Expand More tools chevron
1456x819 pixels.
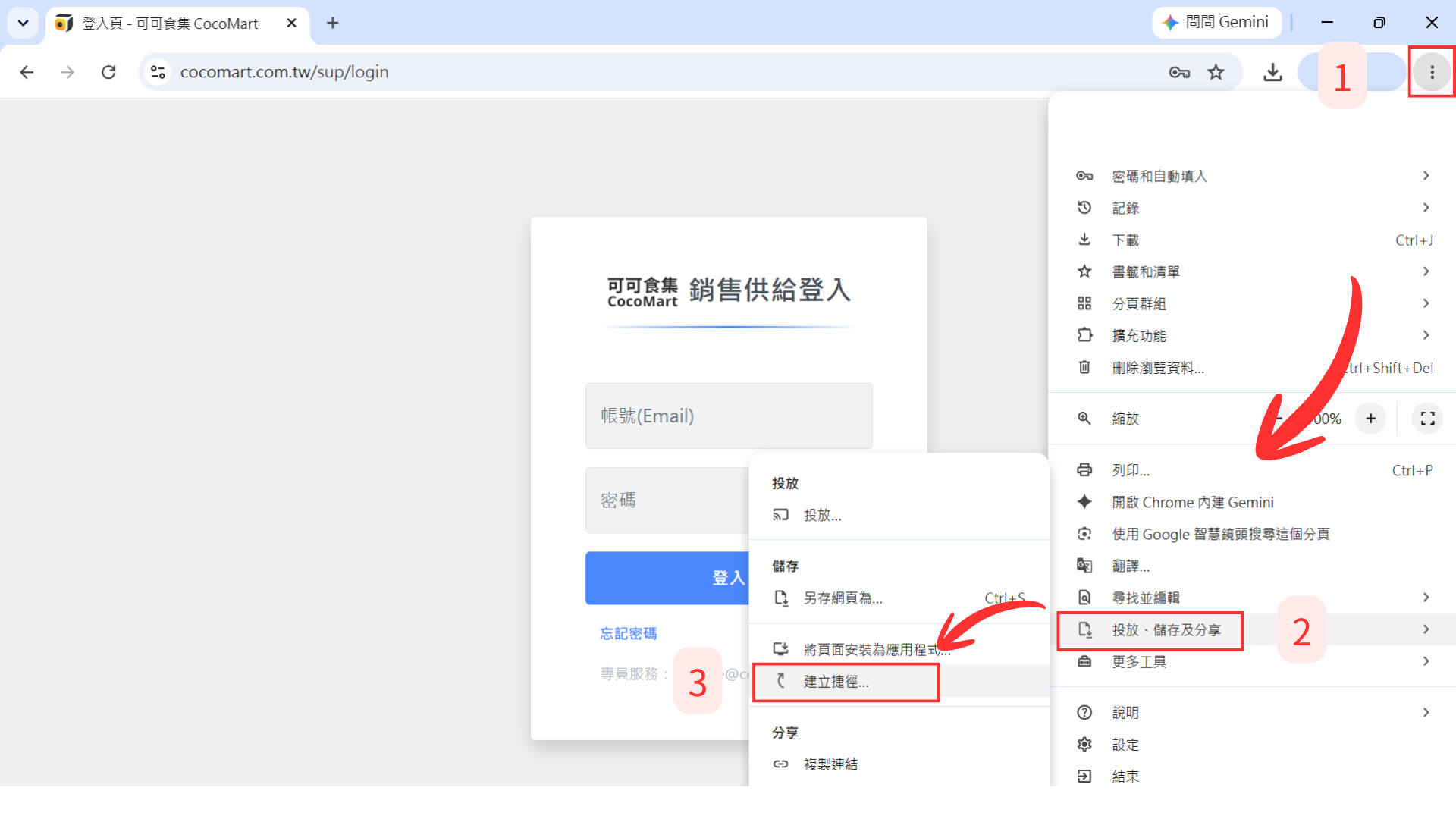pos(1426,661)
